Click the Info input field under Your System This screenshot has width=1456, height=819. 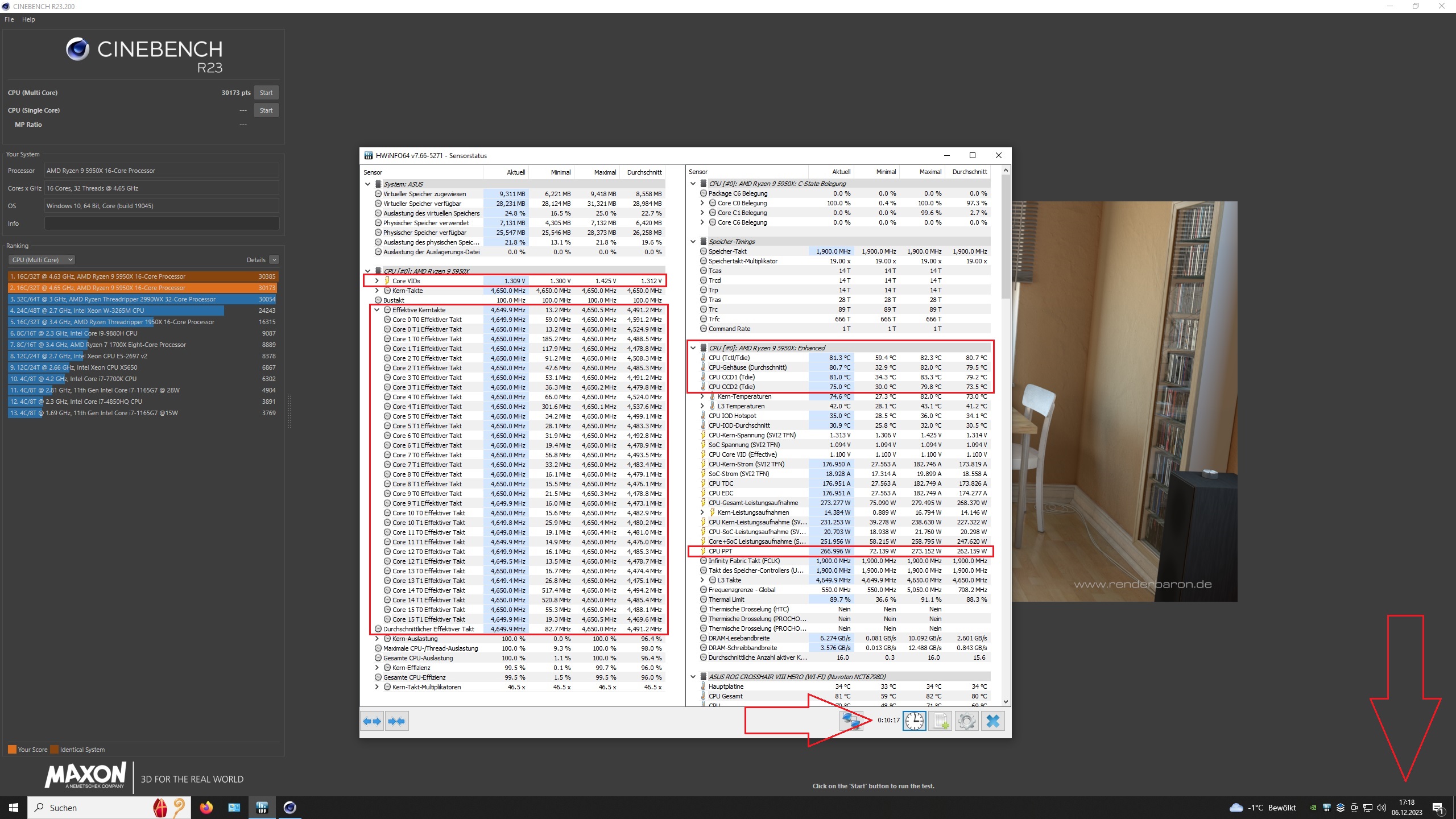[x=162, y=224]
